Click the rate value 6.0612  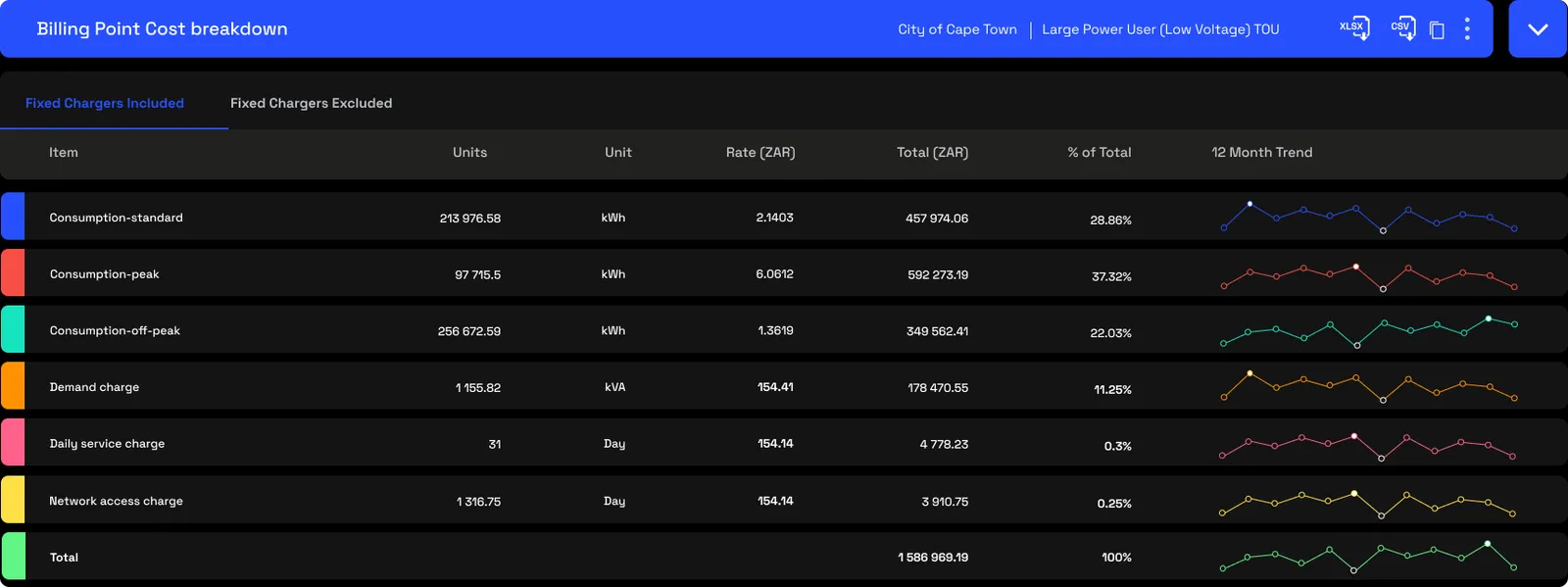[x=774, y=274]
